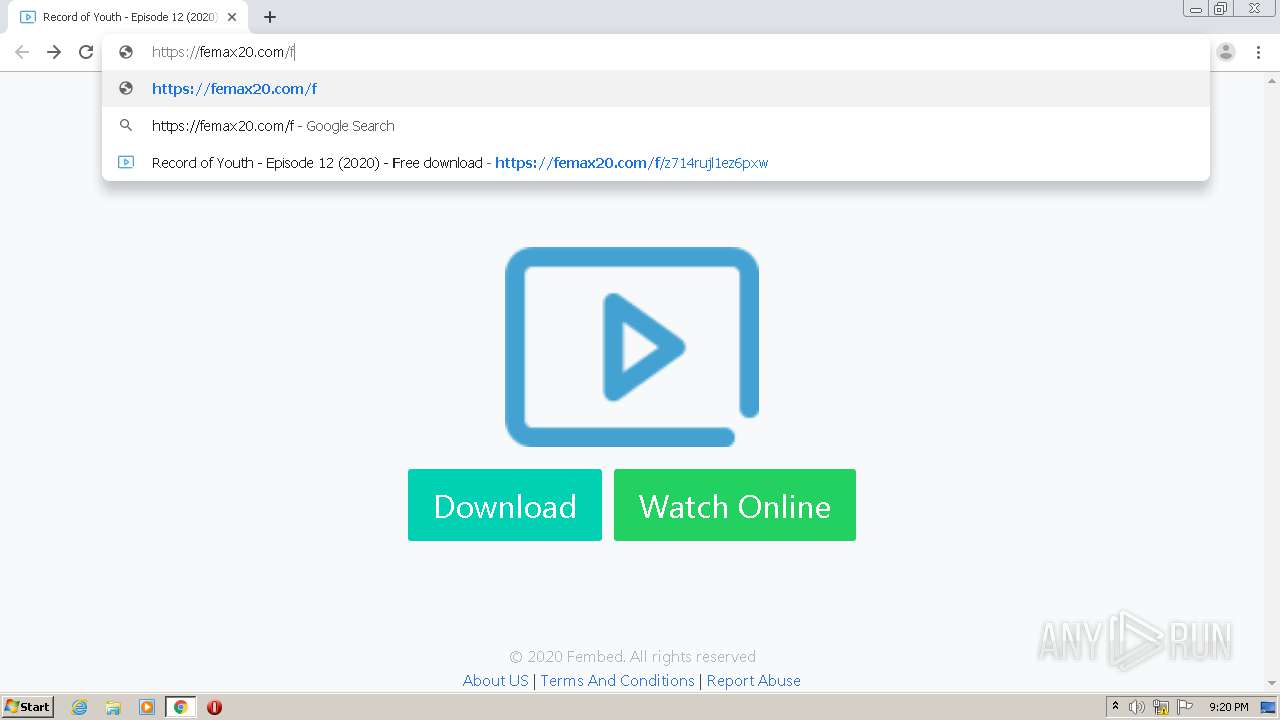Click the network tray icon

[1161, 707]
